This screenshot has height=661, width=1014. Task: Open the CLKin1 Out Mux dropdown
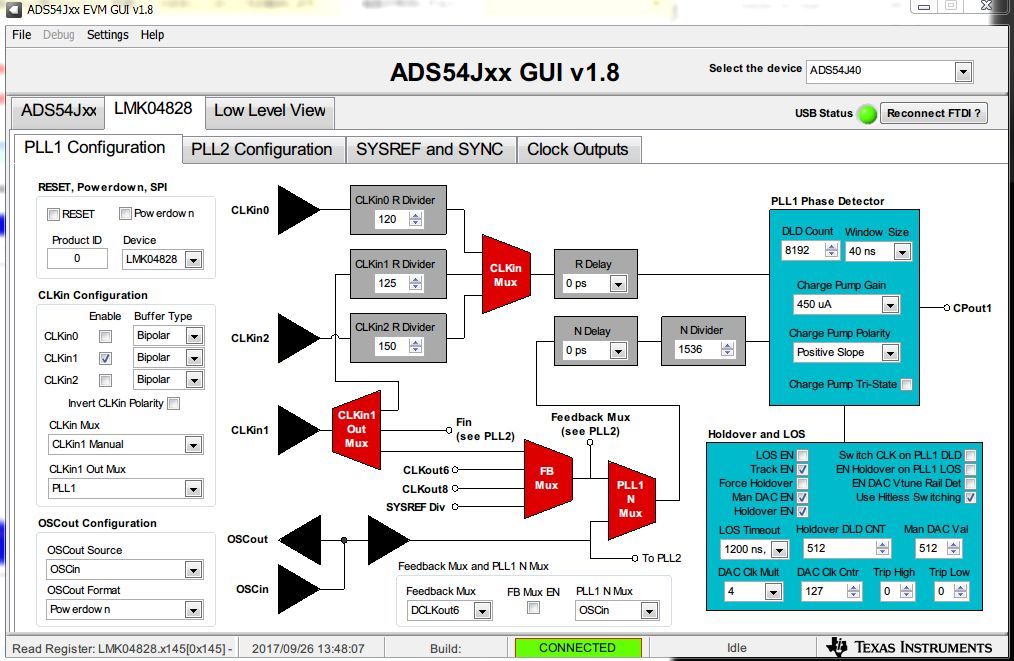126,488
